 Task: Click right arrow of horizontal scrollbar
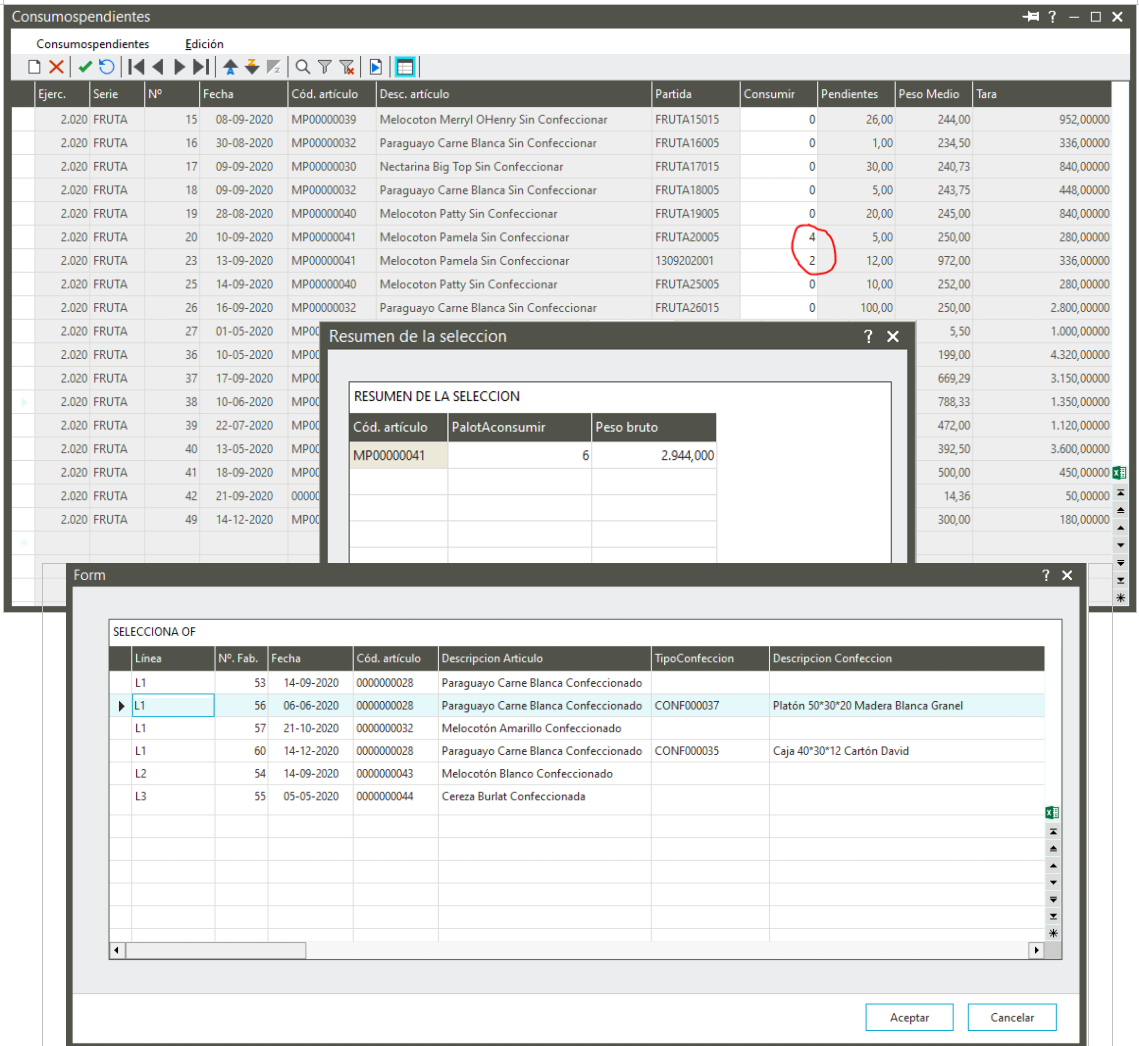tap(1036, 950)
